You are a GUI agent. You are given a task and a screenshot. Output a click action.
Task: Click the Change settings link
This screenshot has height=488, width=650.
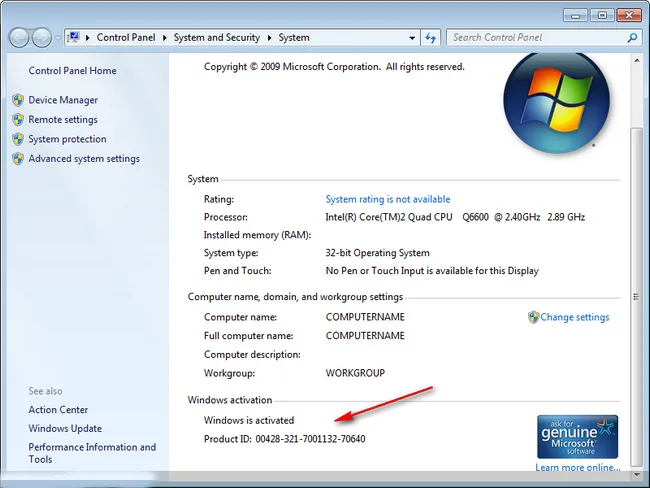point(575,317)
